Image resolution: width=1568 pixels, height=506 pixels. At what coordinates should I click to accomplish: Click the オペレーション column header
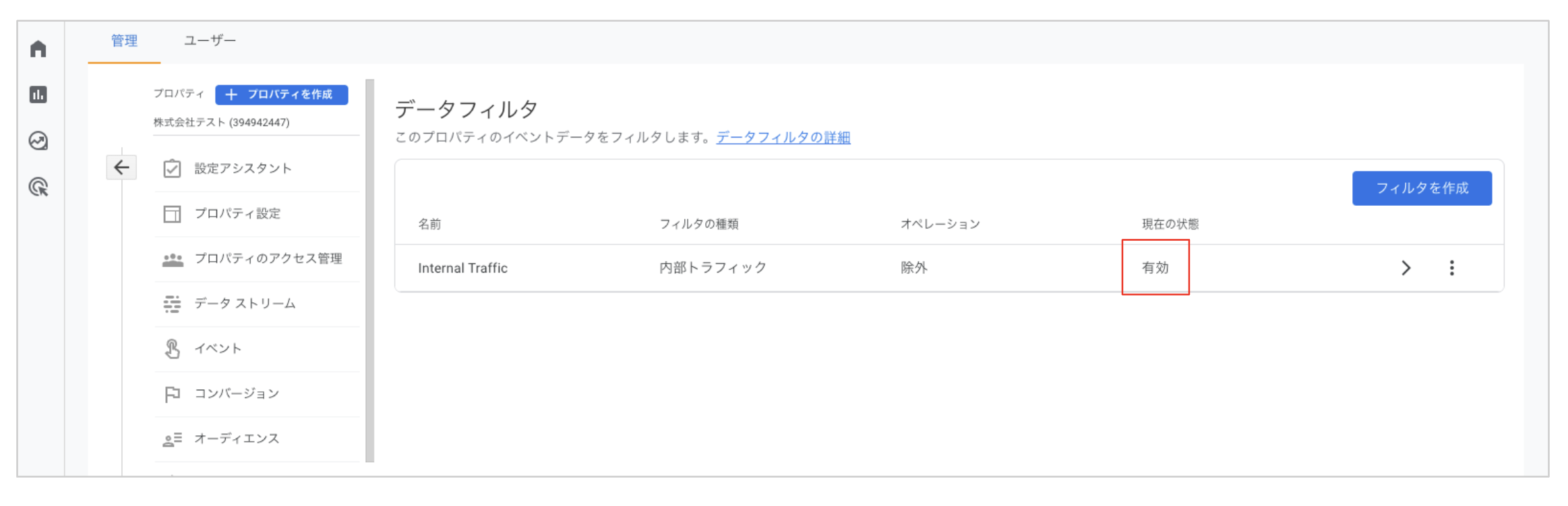coord(940,224)
